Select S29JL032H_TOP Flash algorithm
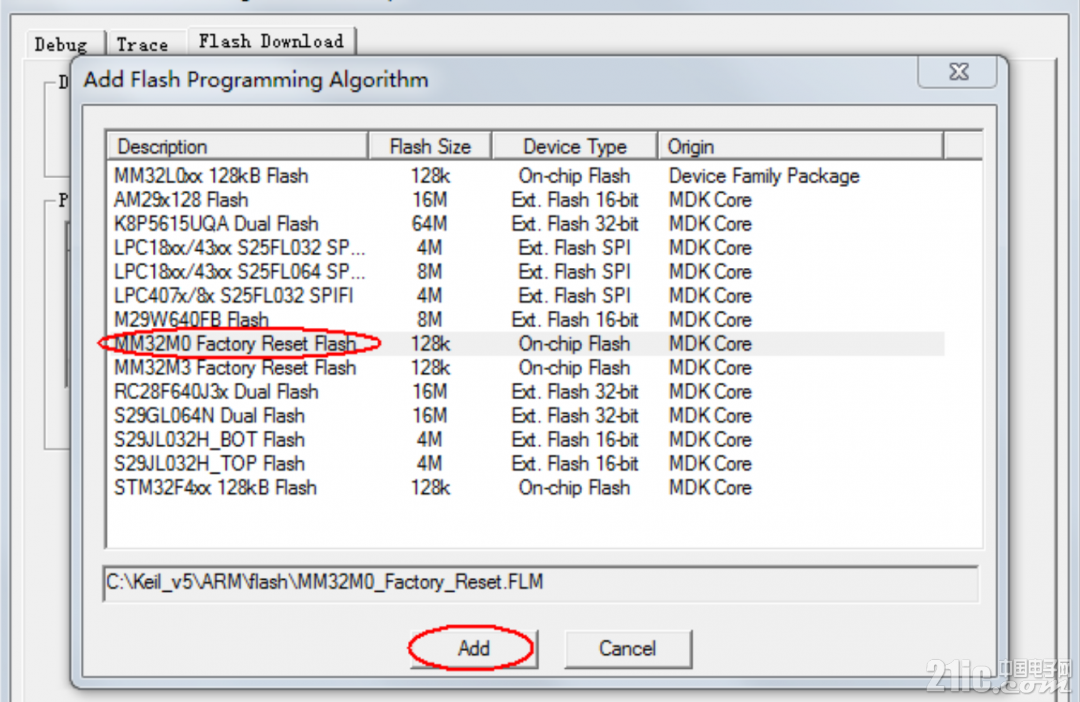The image size is (1080, 702). click(x=526, y=464)
